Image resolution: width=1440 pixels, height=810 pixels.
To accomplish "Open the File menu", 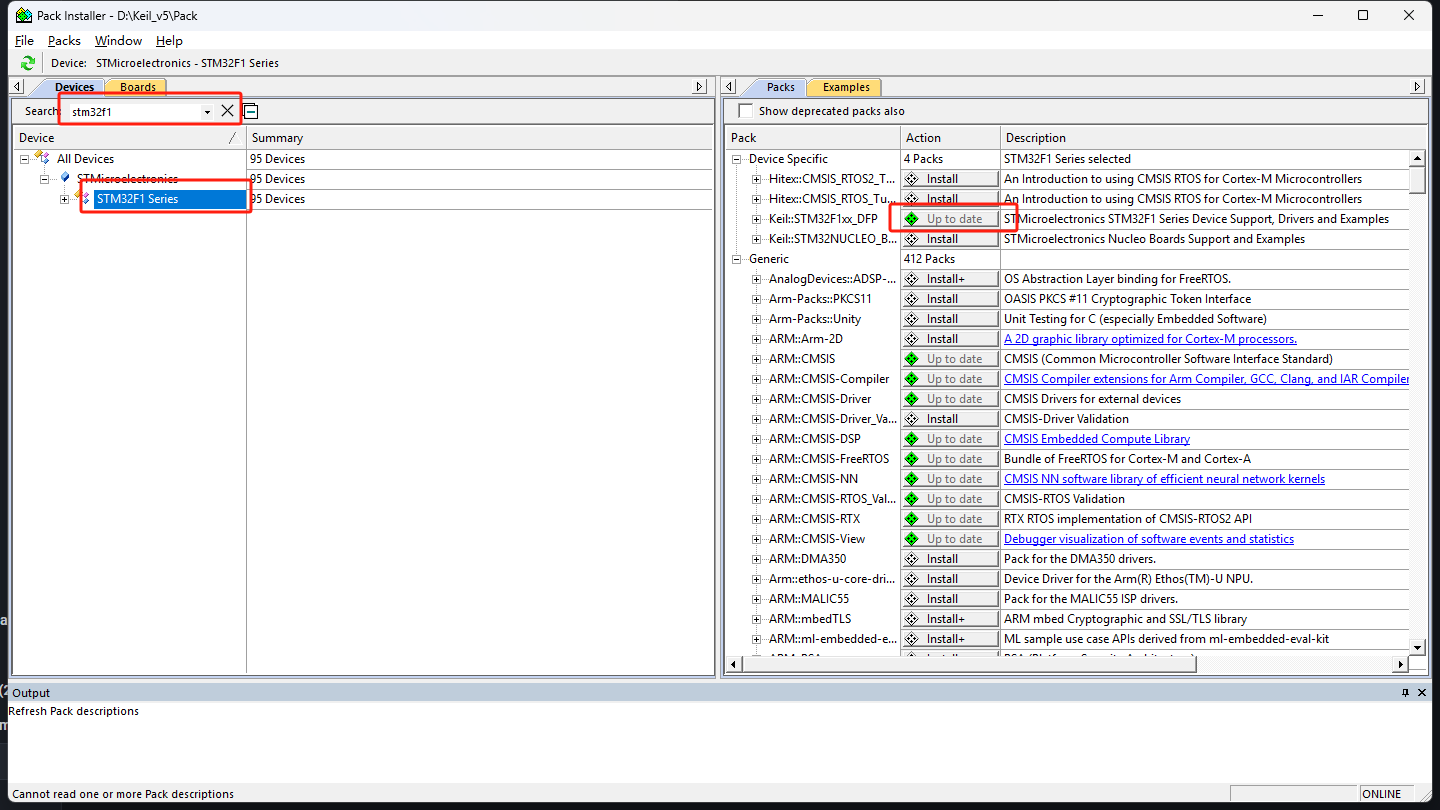I will pos(24,41).
